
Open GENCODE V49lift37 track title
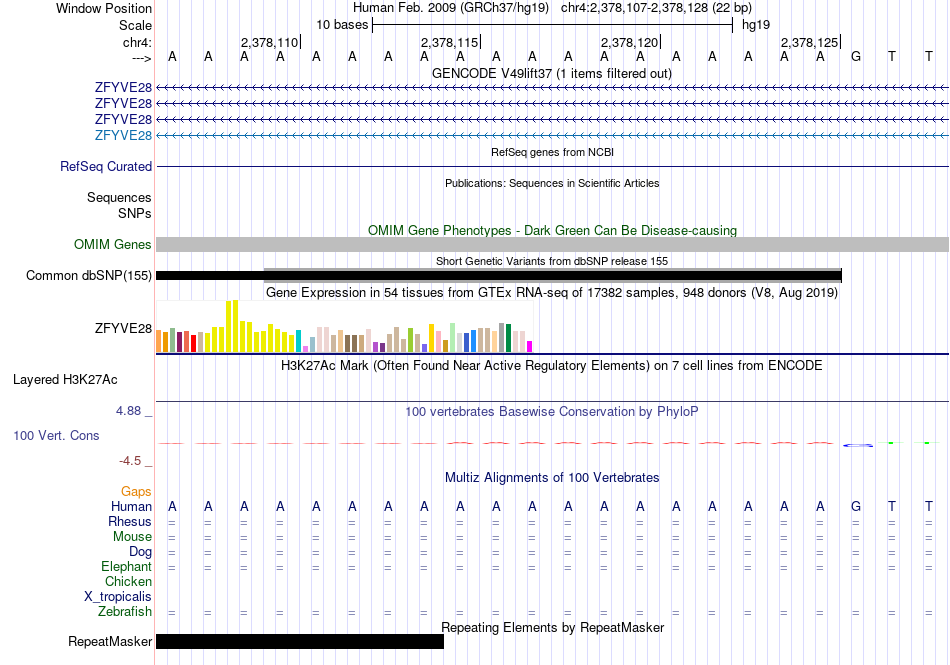(552, 74)
